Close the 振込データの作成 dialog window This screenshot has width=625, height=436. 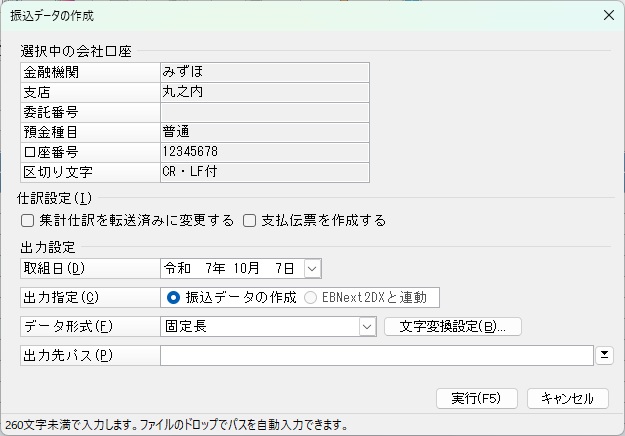click(608, 15)
